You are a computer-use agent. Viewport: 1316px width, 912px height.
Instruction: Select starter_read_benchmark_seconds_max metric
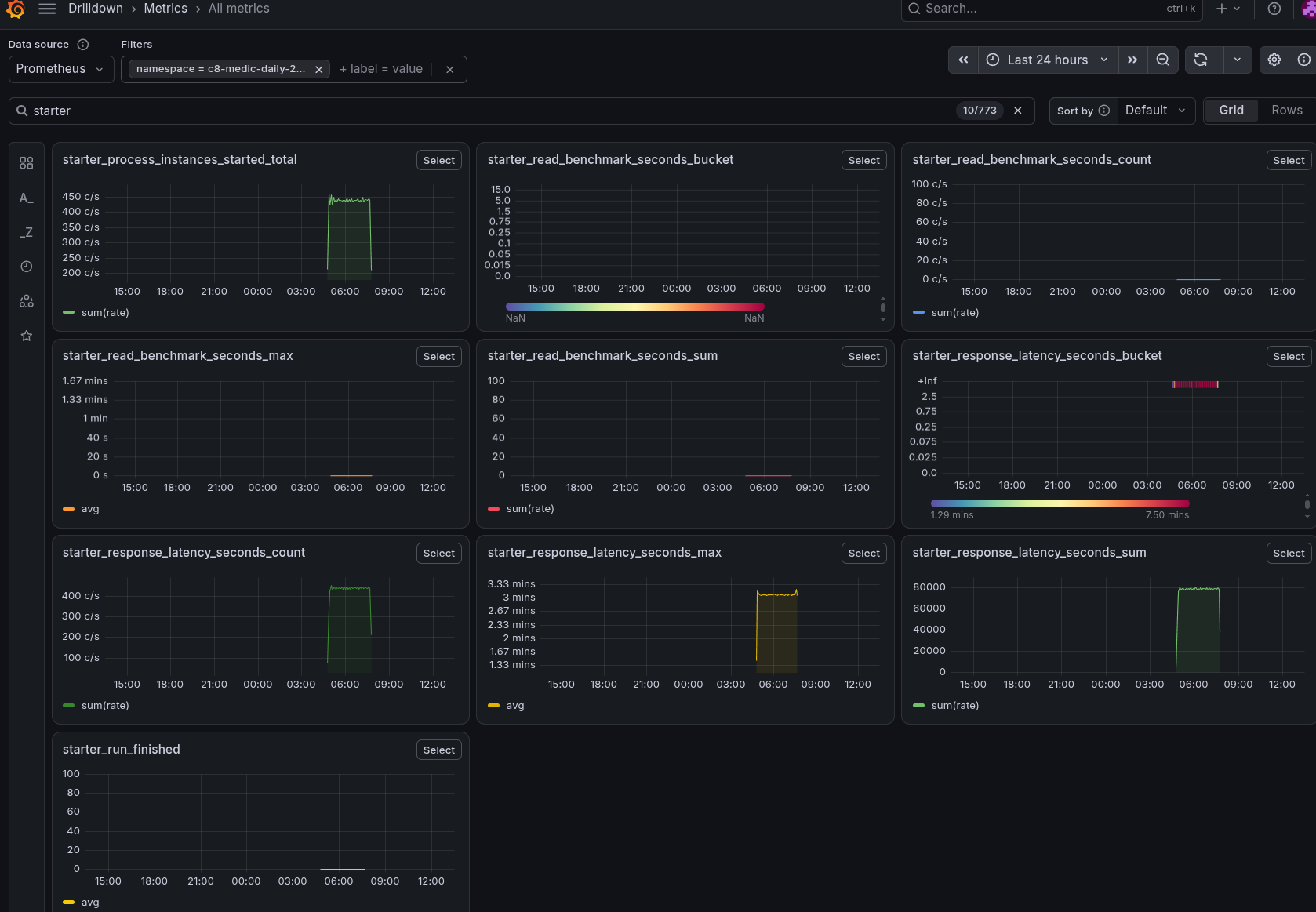pos(439,356)
